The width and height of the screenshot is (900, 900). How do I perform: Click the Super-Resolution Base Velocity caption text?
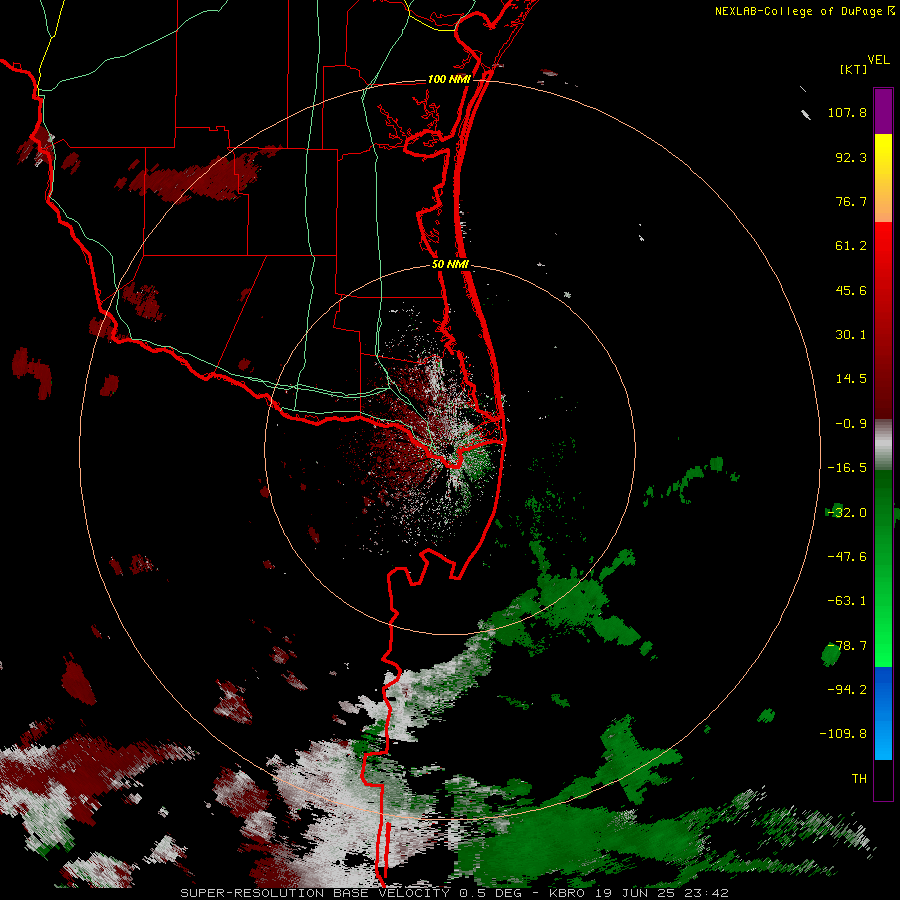[x=454, y=893]
